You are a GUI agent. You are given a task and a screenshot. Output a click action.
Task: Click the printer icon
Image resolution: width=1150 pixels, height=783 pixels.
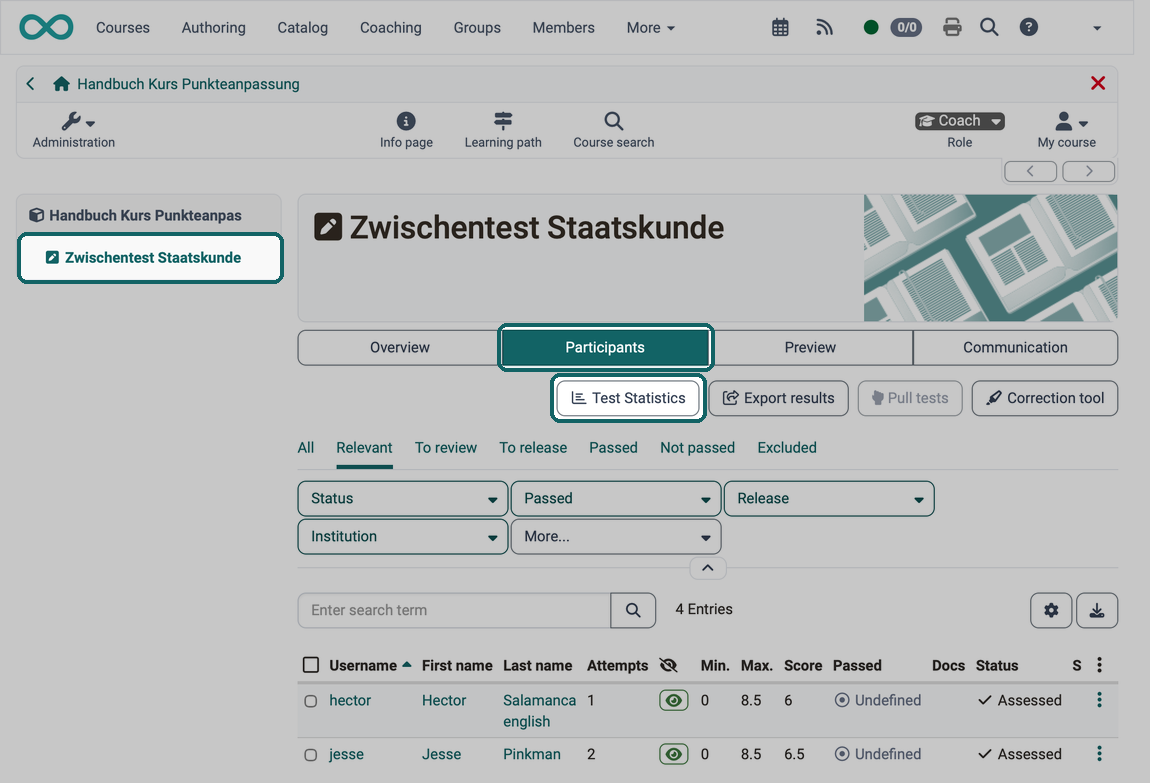952,28
